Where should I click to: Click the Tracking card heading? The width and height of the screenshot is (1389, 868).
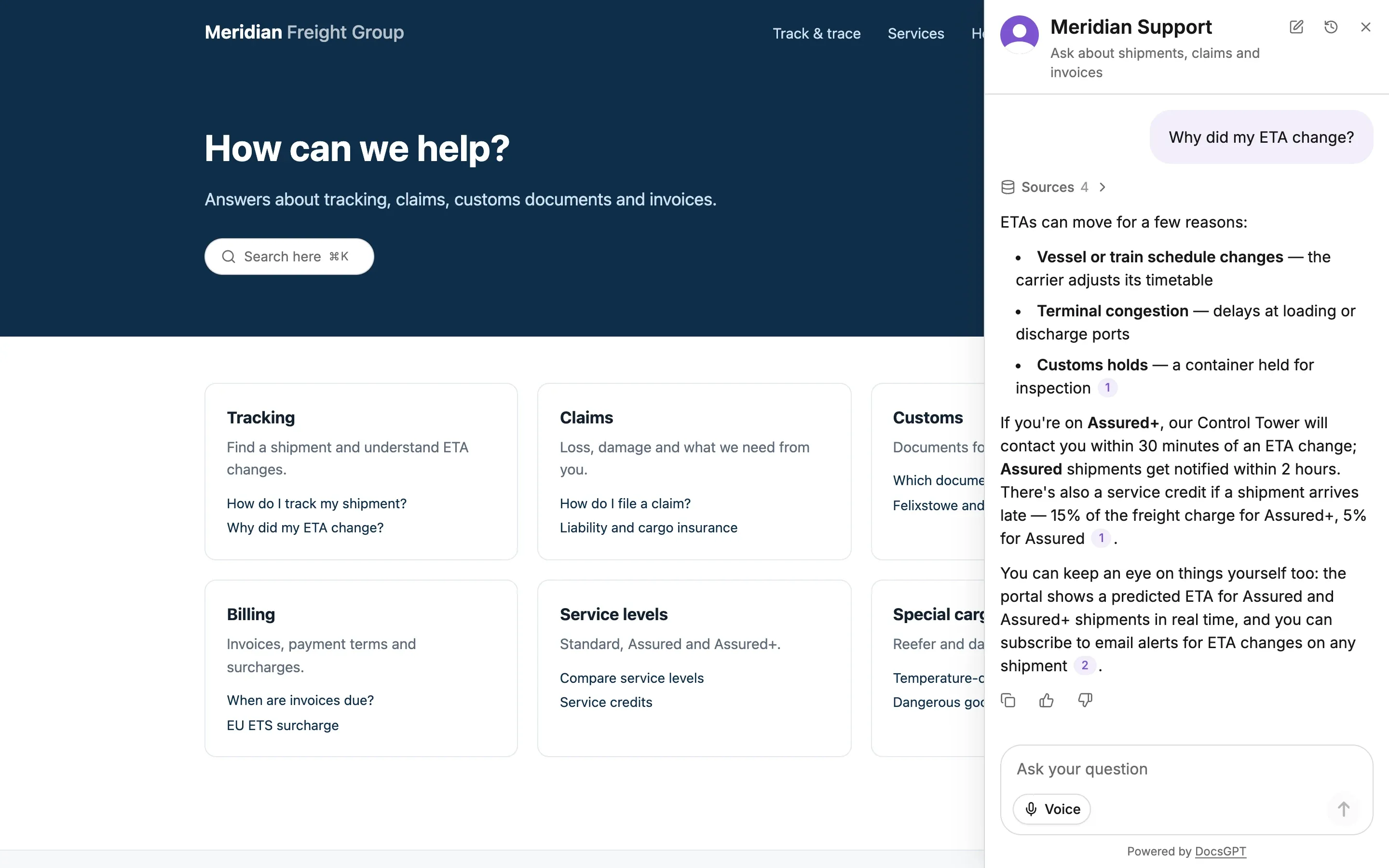click(x=260, y=417)
